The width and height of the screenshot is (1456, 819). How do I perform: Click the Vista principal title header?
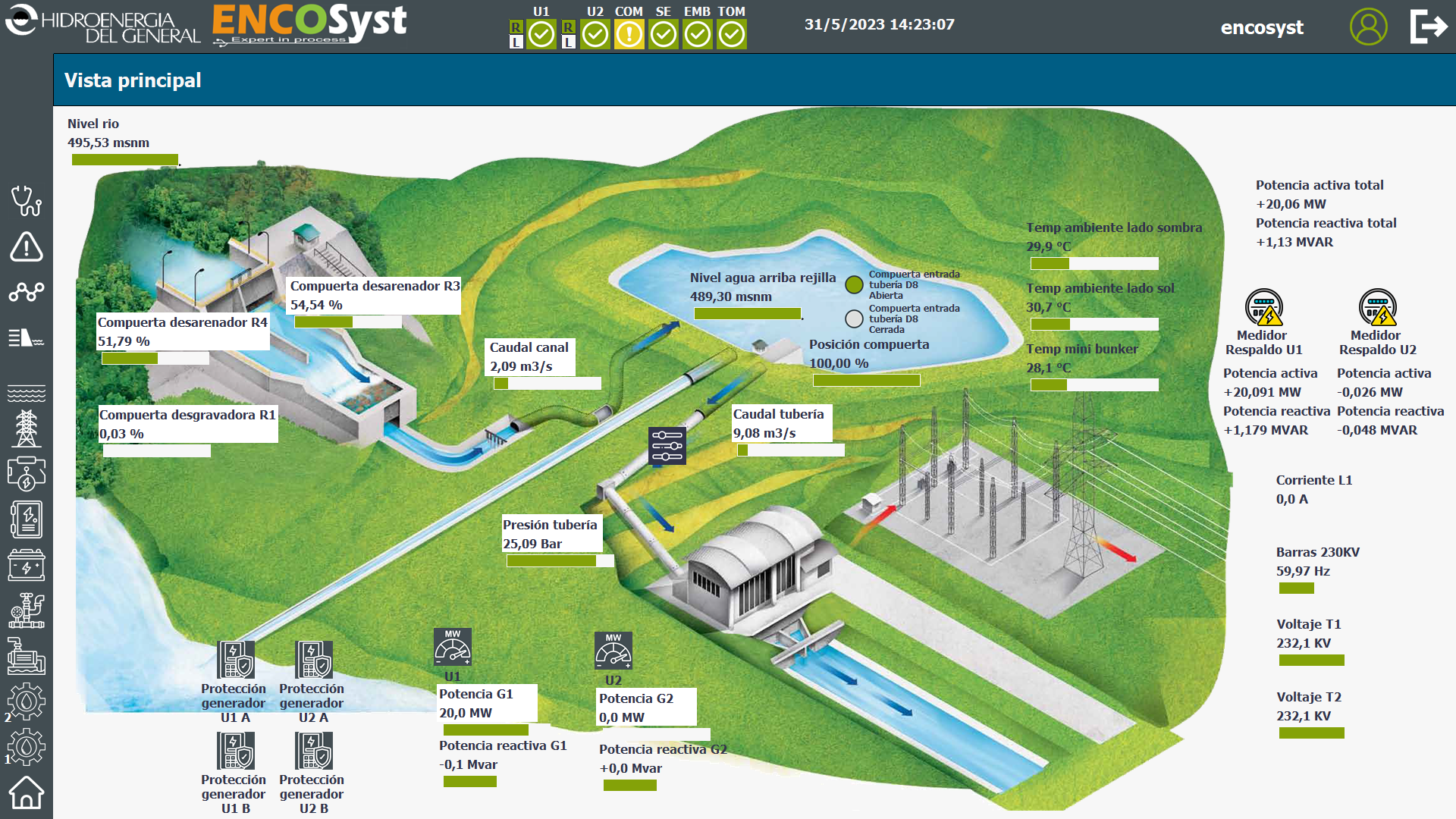tap(133, 80)
